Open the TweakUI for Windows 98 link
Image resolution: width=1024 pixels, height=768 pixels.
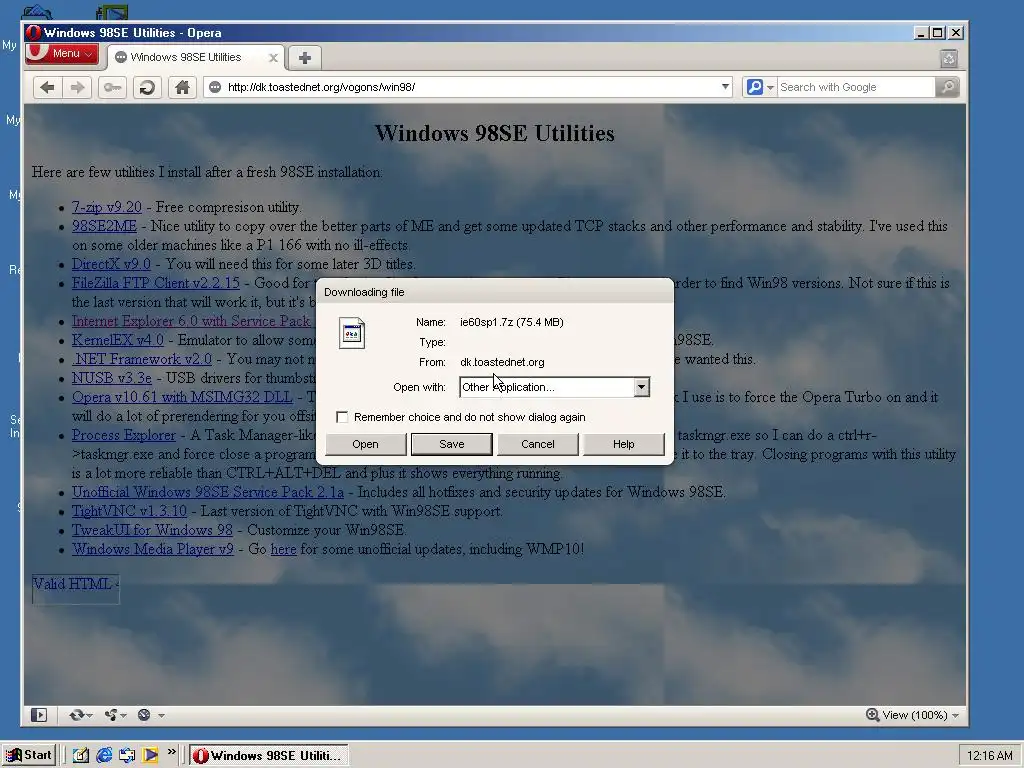[152, 530]
